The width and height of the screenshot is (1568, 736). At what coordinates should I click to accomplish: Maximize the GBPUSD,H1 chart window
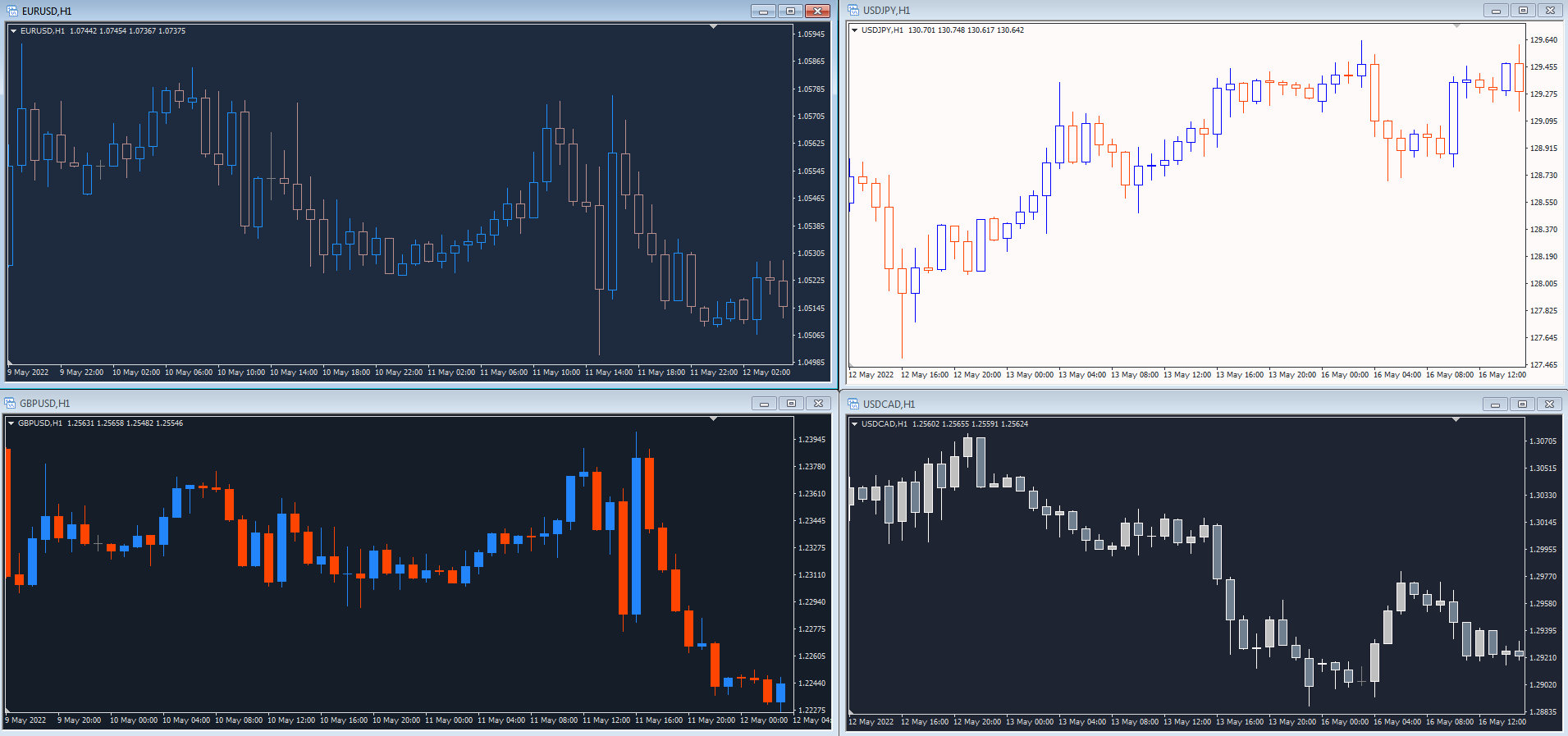pyautogui.click(x=791, y=403)
